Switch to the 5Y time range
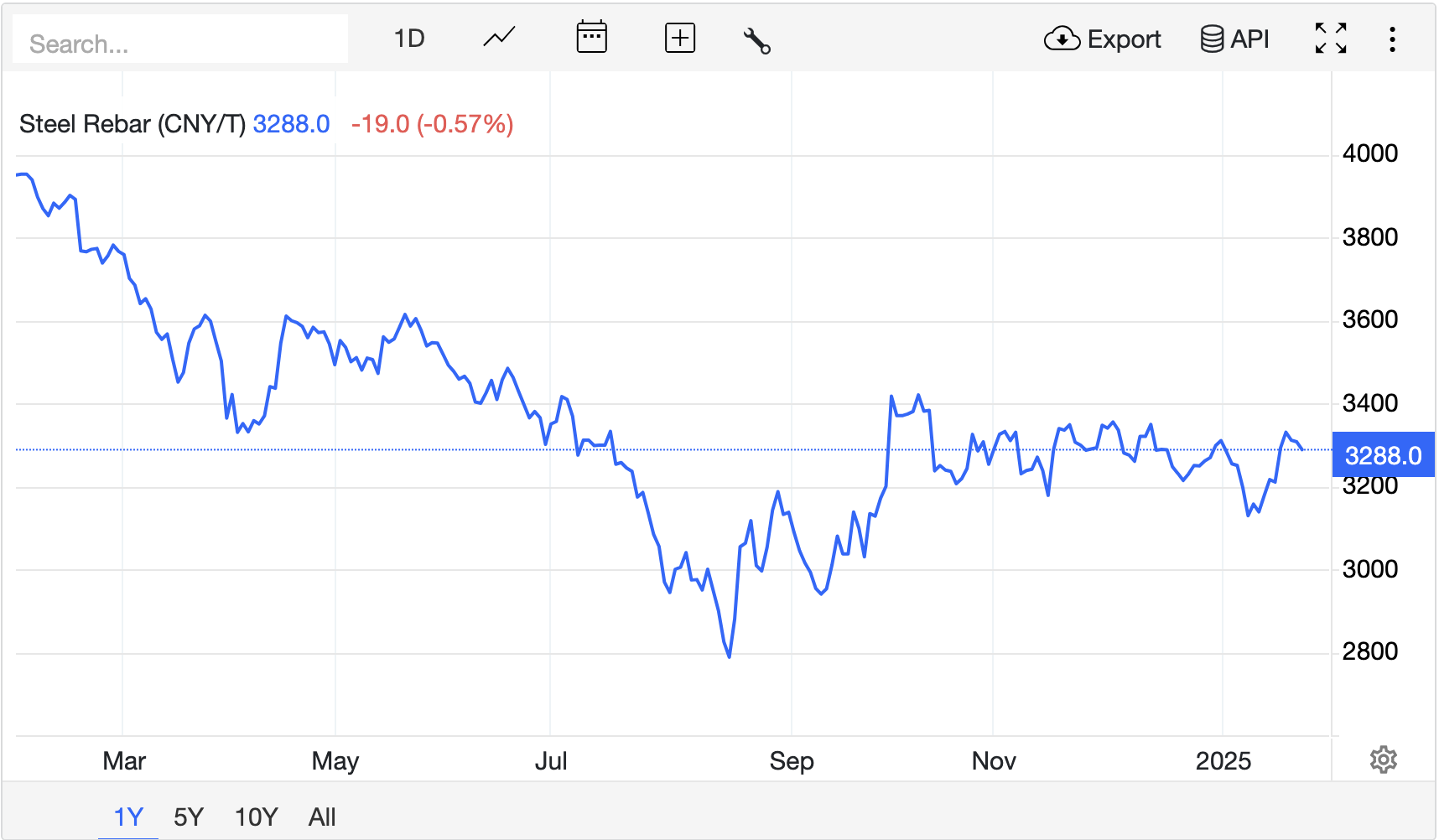Screen dimensions: 1439x840 tap(189, 817)
